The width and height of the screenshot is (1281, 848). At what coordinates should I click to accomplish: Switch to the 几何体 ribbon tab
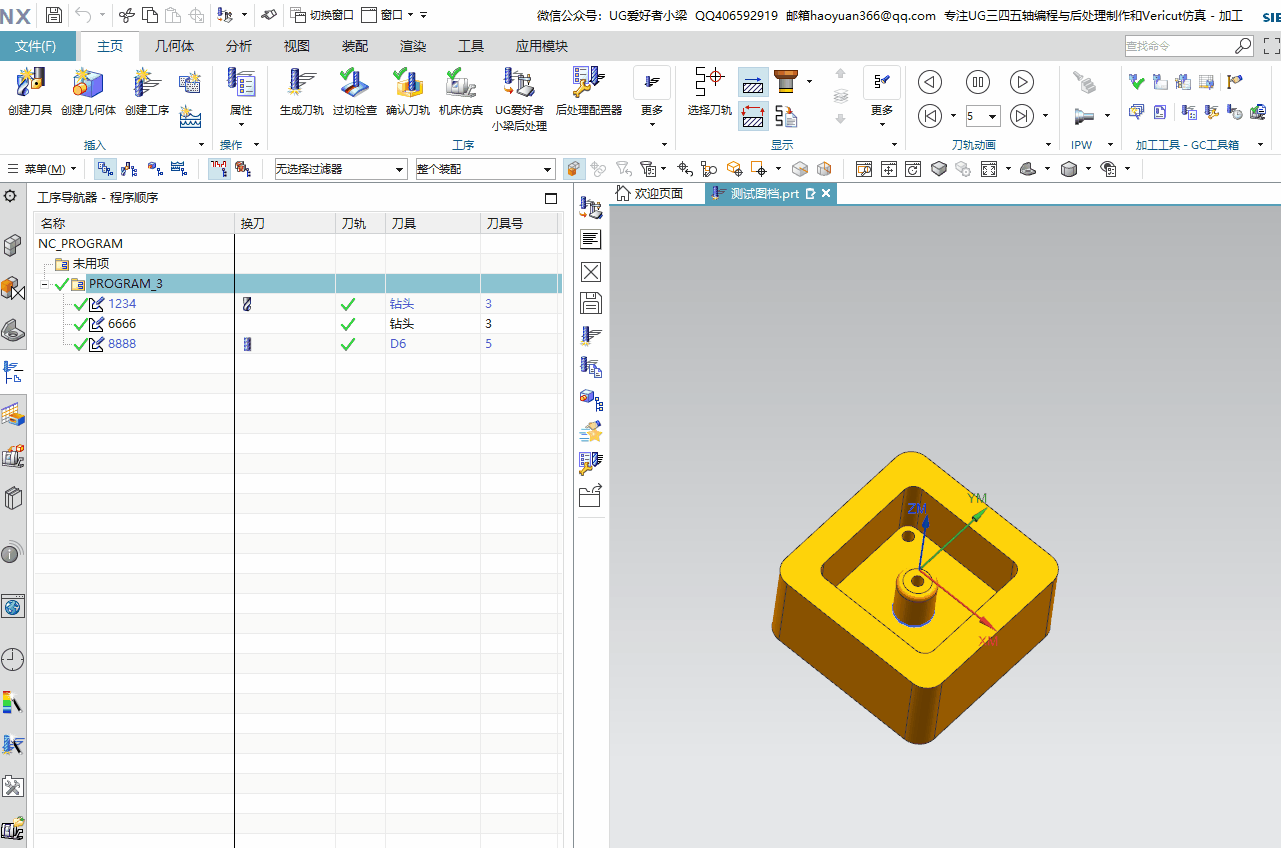click(x=174, y=46)
